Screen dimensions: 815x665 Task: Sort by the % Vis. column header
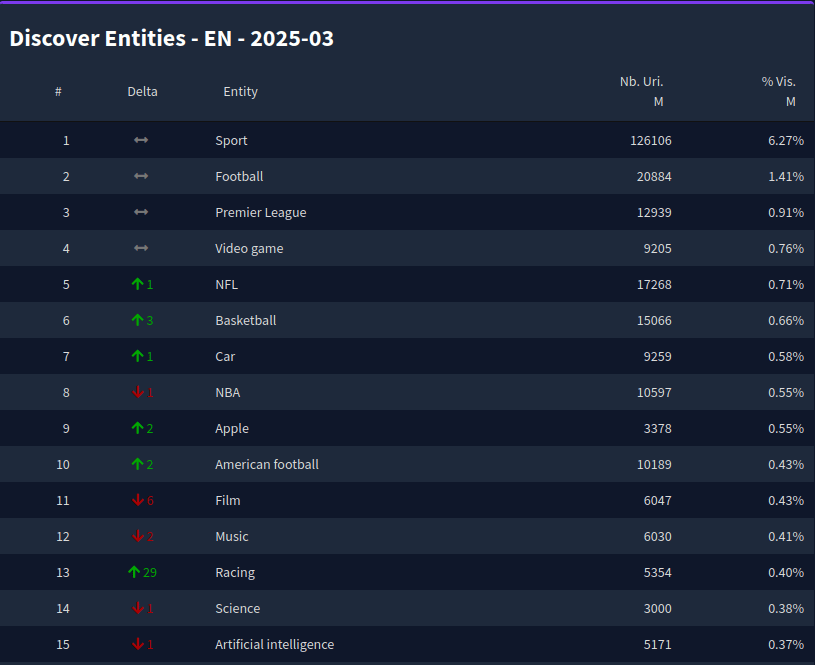[778, 82]
